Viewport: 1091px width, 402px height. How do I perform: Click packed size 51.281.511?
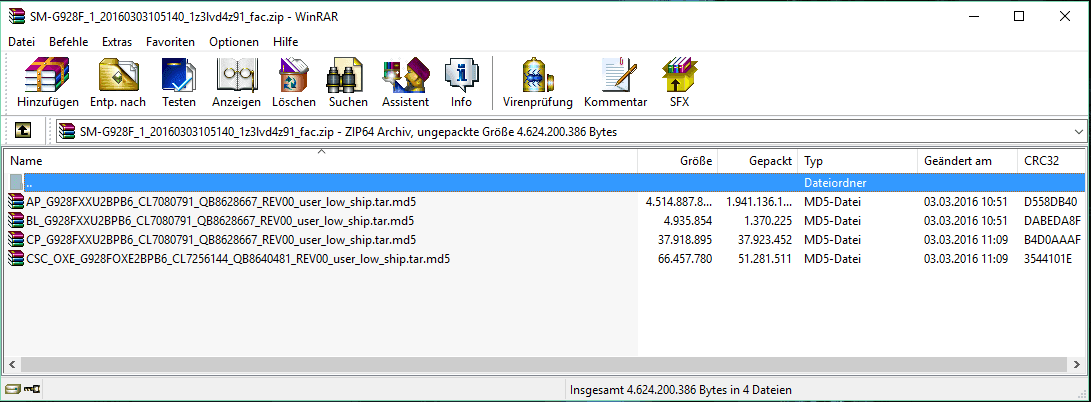point(765,259)
